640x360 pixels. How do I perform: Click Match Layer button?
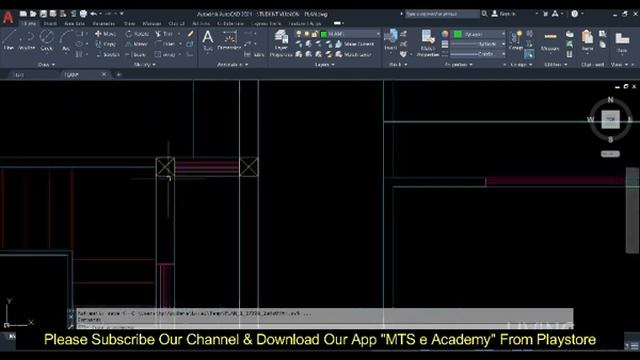(353, 54)
